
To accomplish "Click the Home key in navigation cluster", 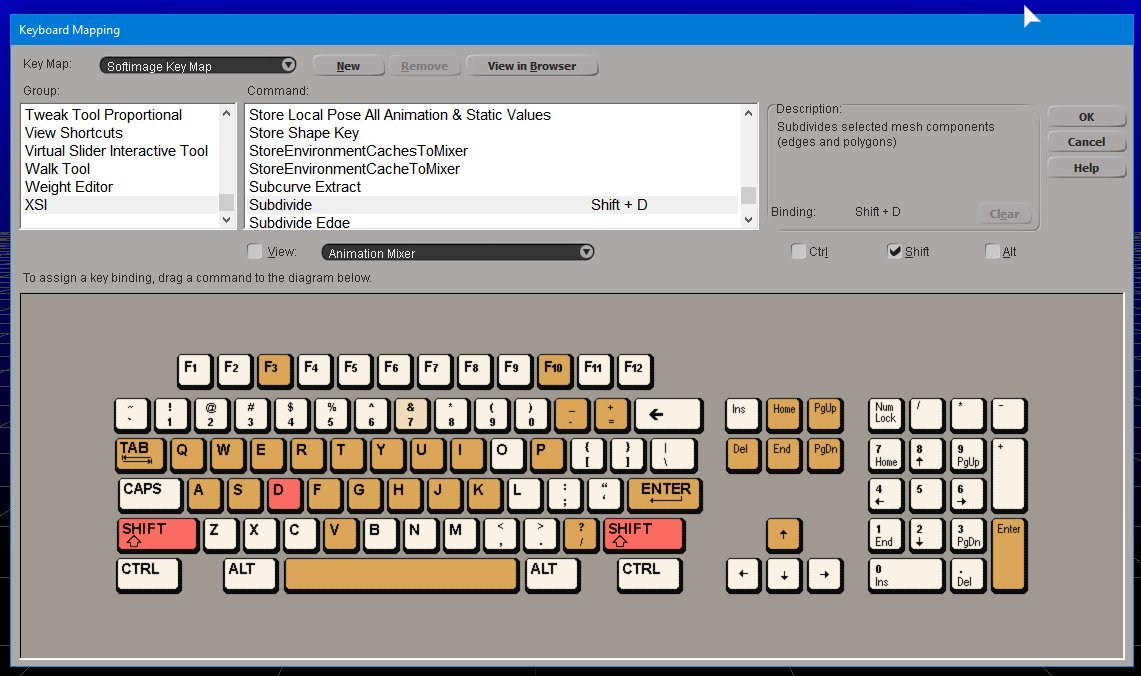I will [784, 414].
